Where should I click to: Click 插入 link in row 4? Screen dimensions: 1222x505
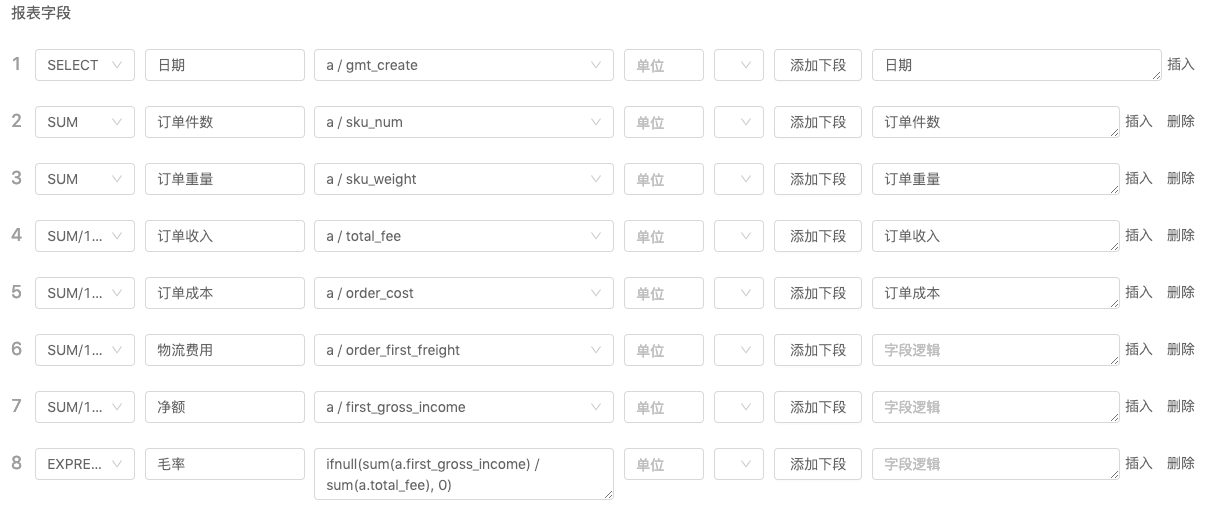click(1139, 235)
